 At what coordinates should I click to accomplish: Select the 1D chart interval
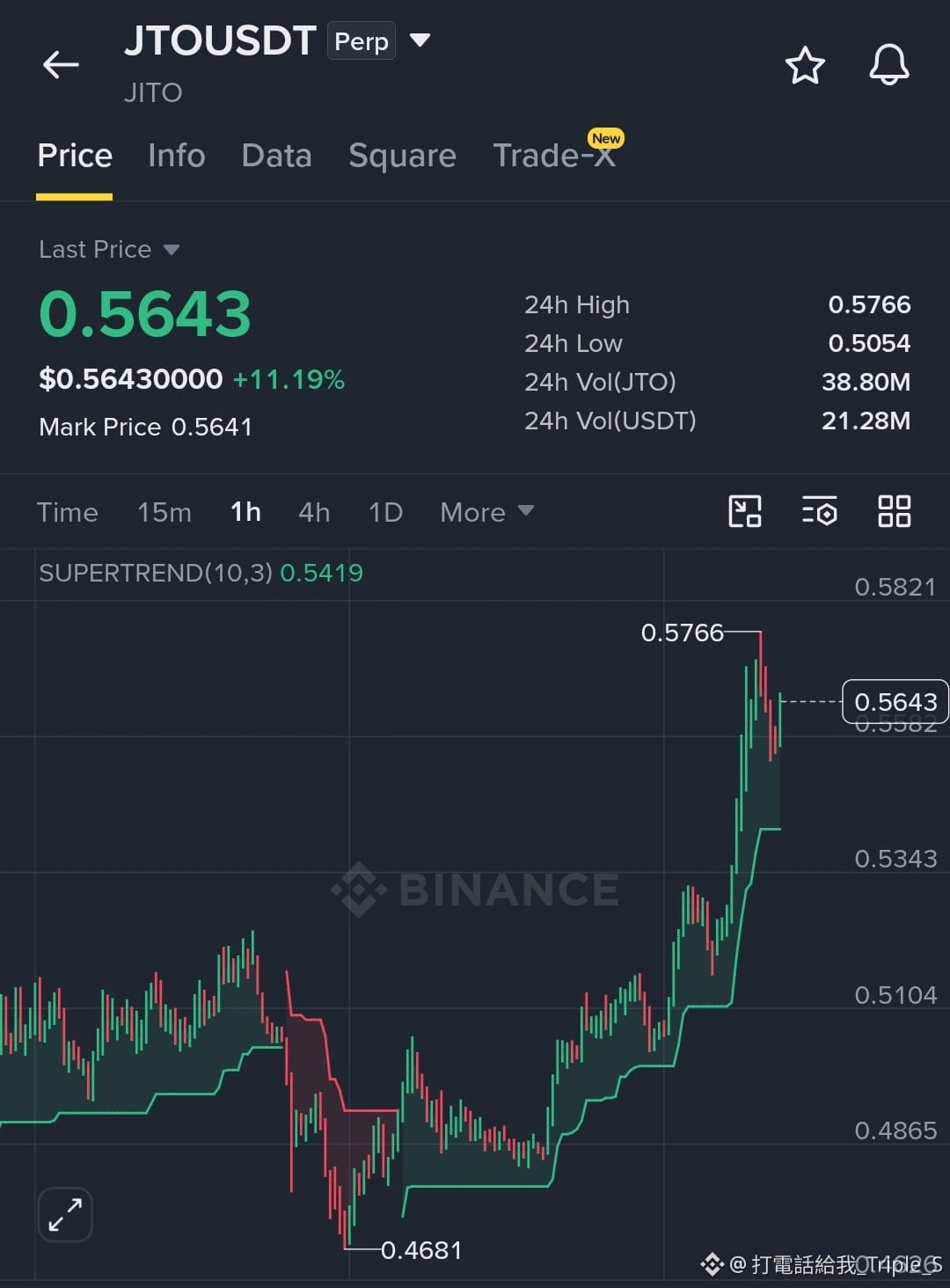click(x=385, y=512)
